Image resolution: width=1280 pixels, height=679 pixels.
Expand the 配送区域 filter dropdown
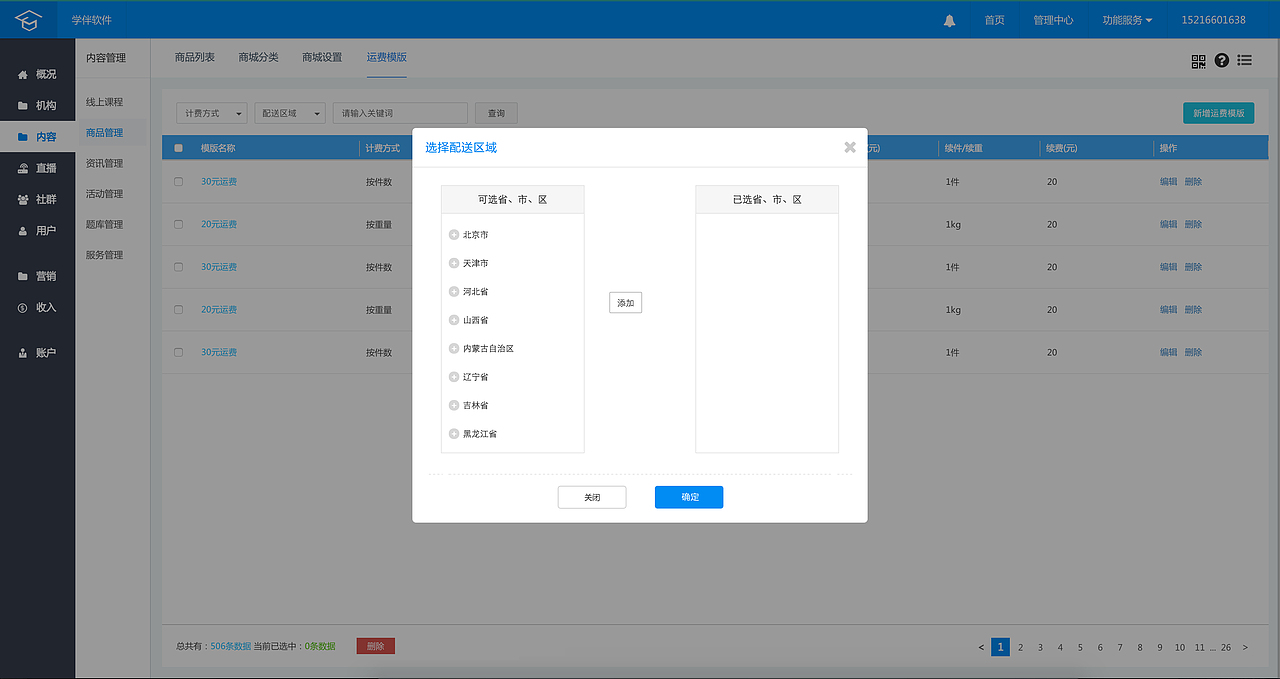point(289,113)
